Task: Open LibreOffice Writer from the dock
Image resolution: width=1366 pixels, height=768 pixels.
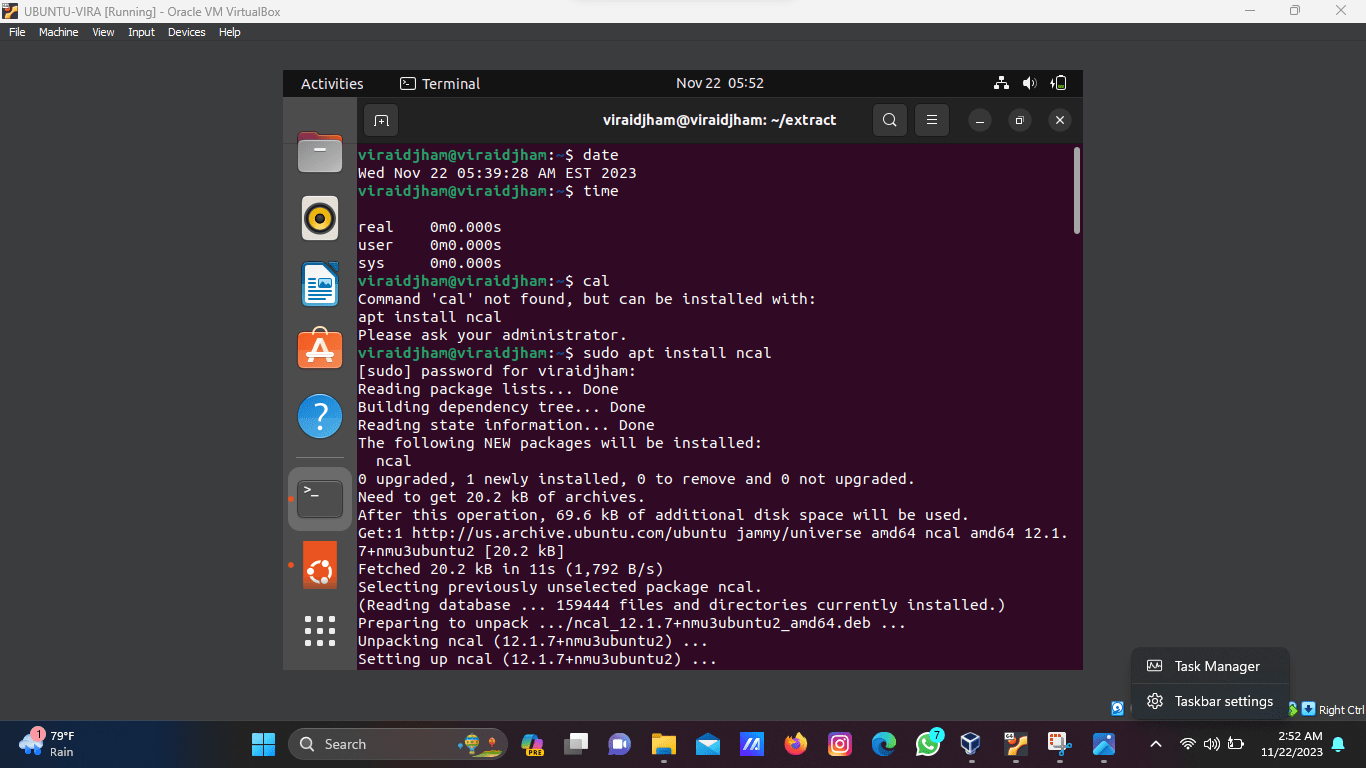Action: (320, 284)
